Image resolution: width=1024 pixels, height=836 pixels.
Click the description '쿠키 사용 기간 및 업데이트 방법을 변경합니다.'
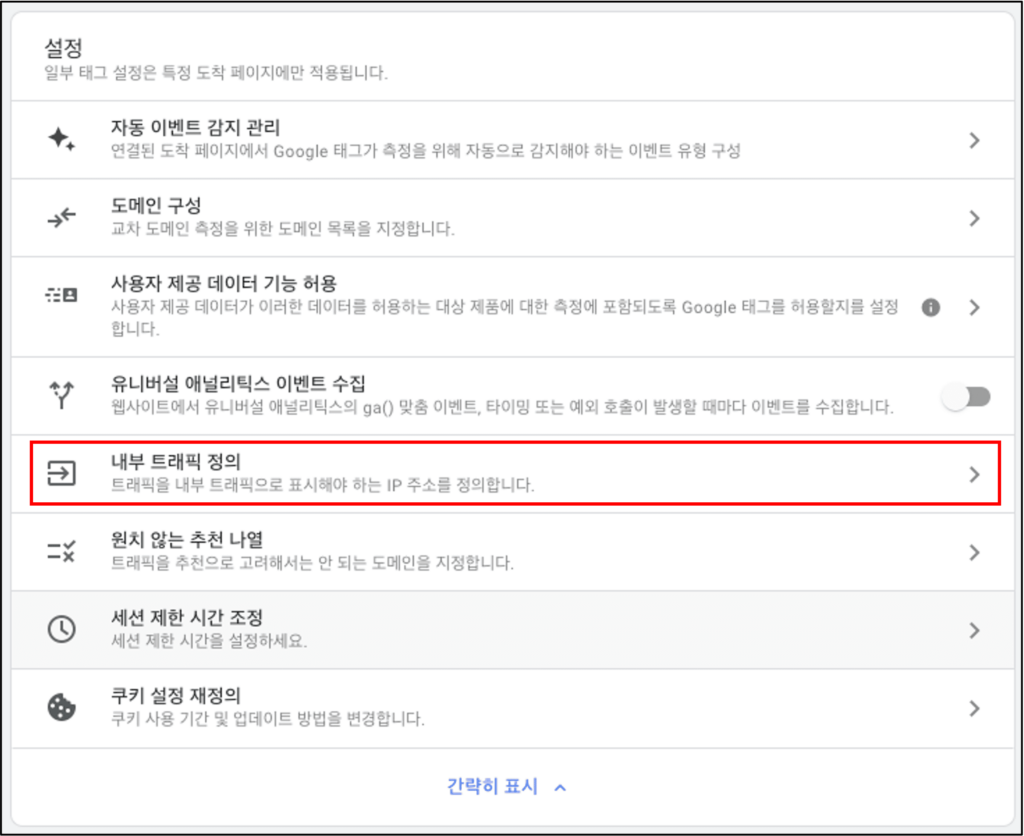[x=267, y=718]
